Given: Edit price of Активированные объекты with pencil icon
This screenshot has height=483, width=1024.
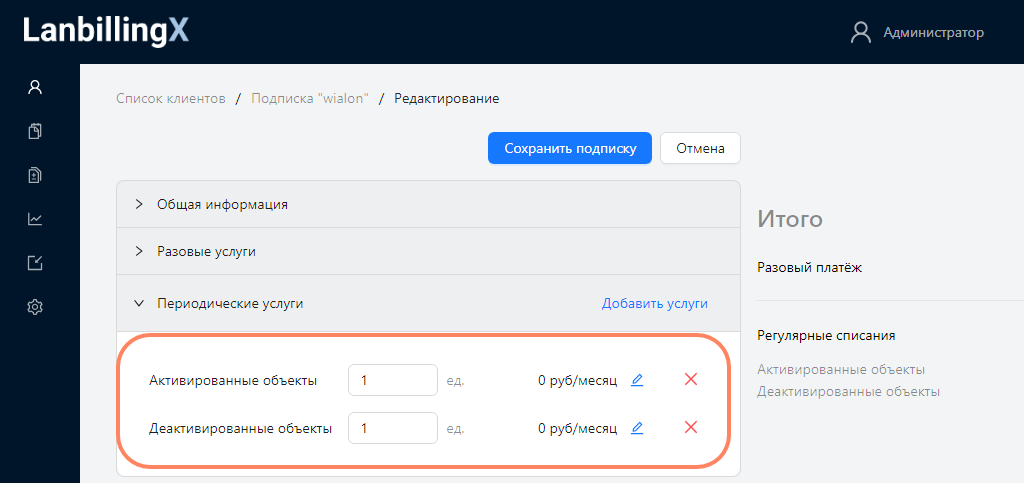Looking at the screenshot, I should [637, 380].
